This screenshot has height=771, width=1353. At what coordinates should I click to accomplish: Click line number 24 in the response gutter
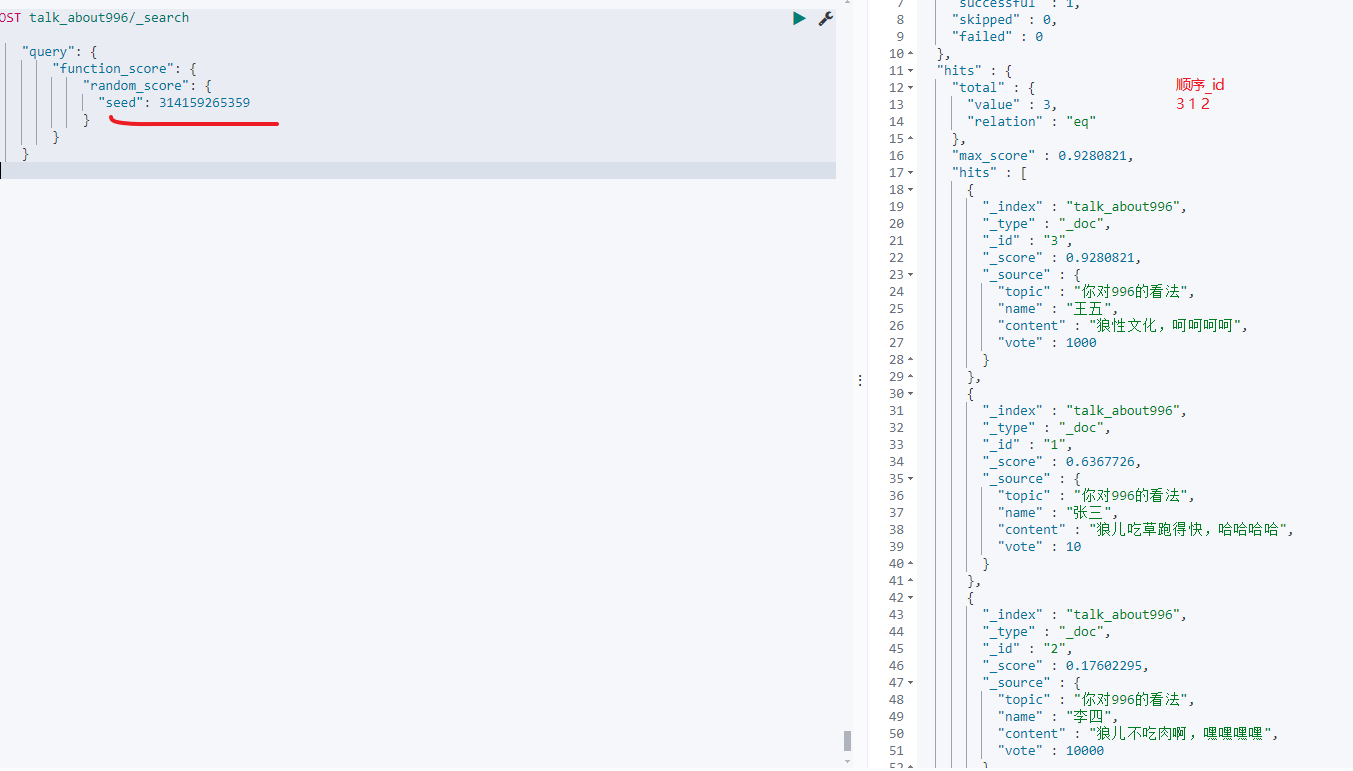tap(896, 292)
